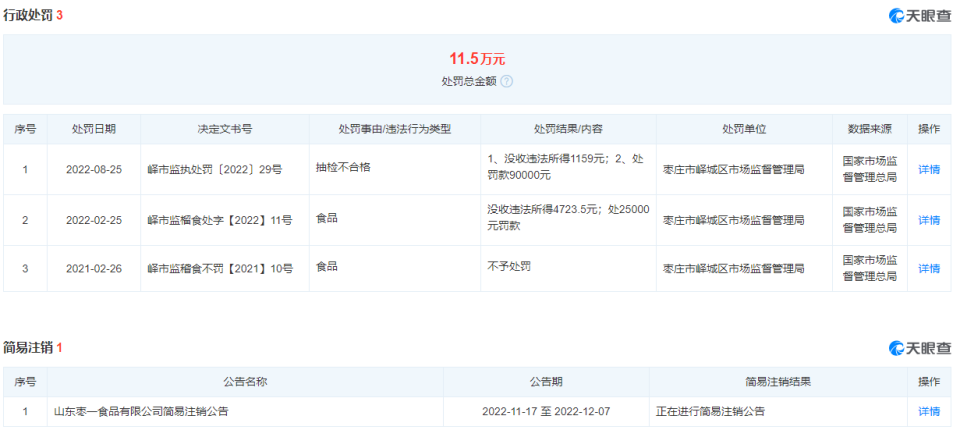Click the 11.5万元 total penalty amount
Screen dimensions: 960x430
477,59
